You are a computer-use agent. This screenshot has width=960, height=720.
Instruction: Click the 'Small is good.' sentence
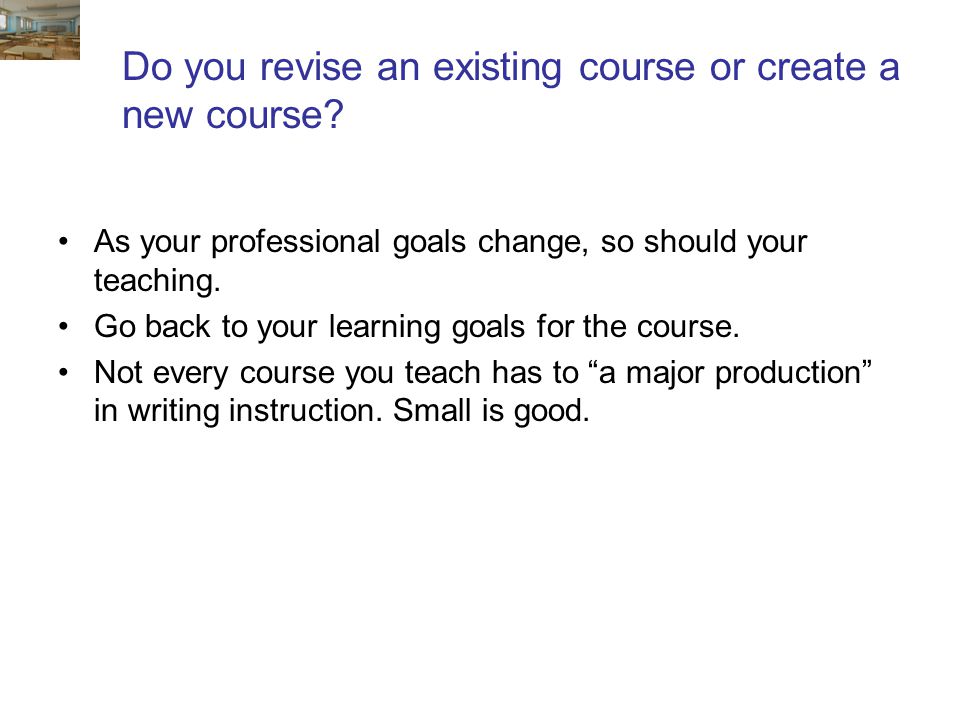pos(491,410)
